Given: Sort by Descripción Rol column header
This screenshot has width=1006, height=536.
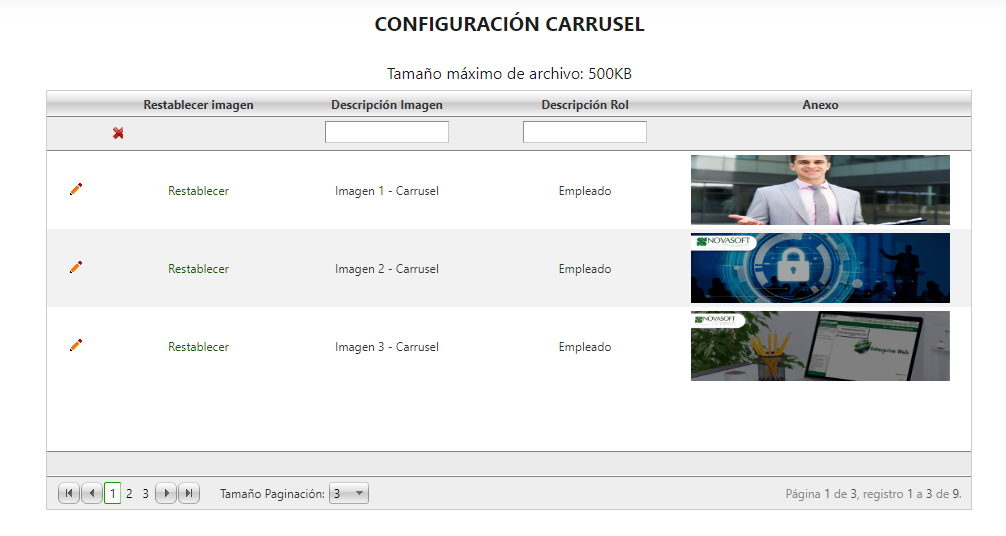Looking at the screenshot, I should (584, 105).
